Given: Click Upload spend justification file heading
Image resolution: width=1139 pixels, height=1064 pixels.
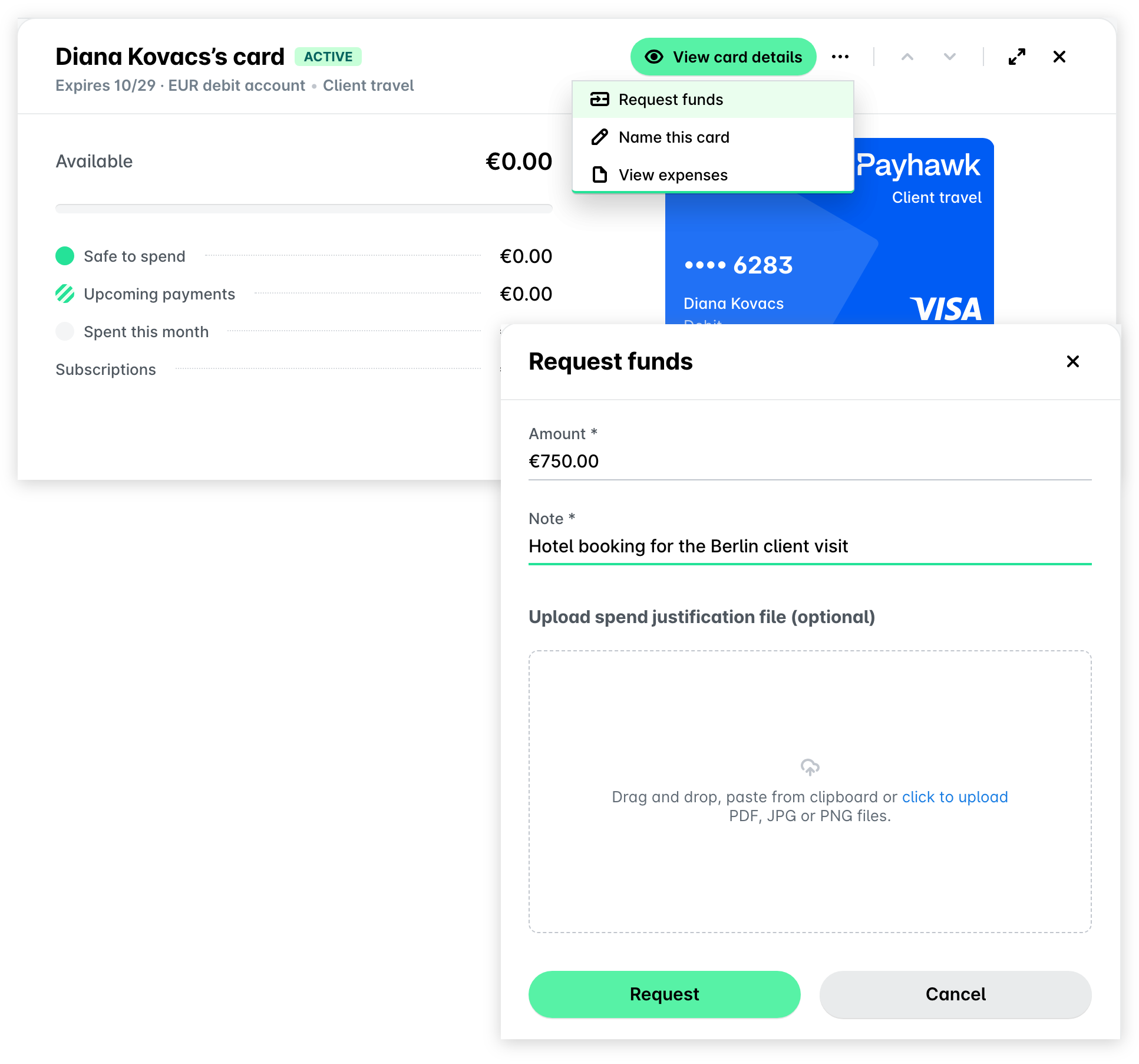Looking at the screenshot, I should 701,617.
